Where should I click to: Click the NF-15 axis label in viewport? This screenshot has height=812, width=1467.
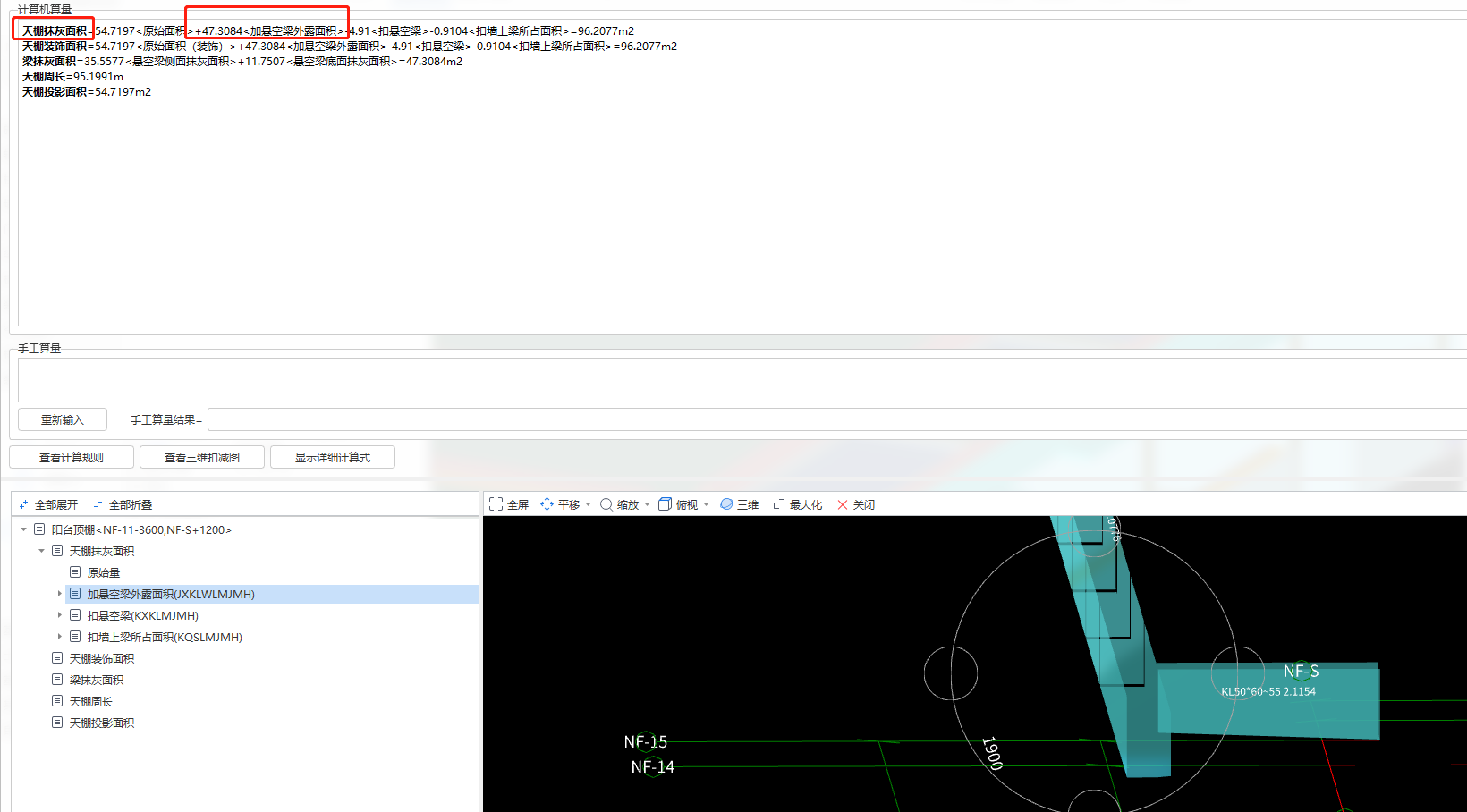pyautogui.click(x=646, y=741)
